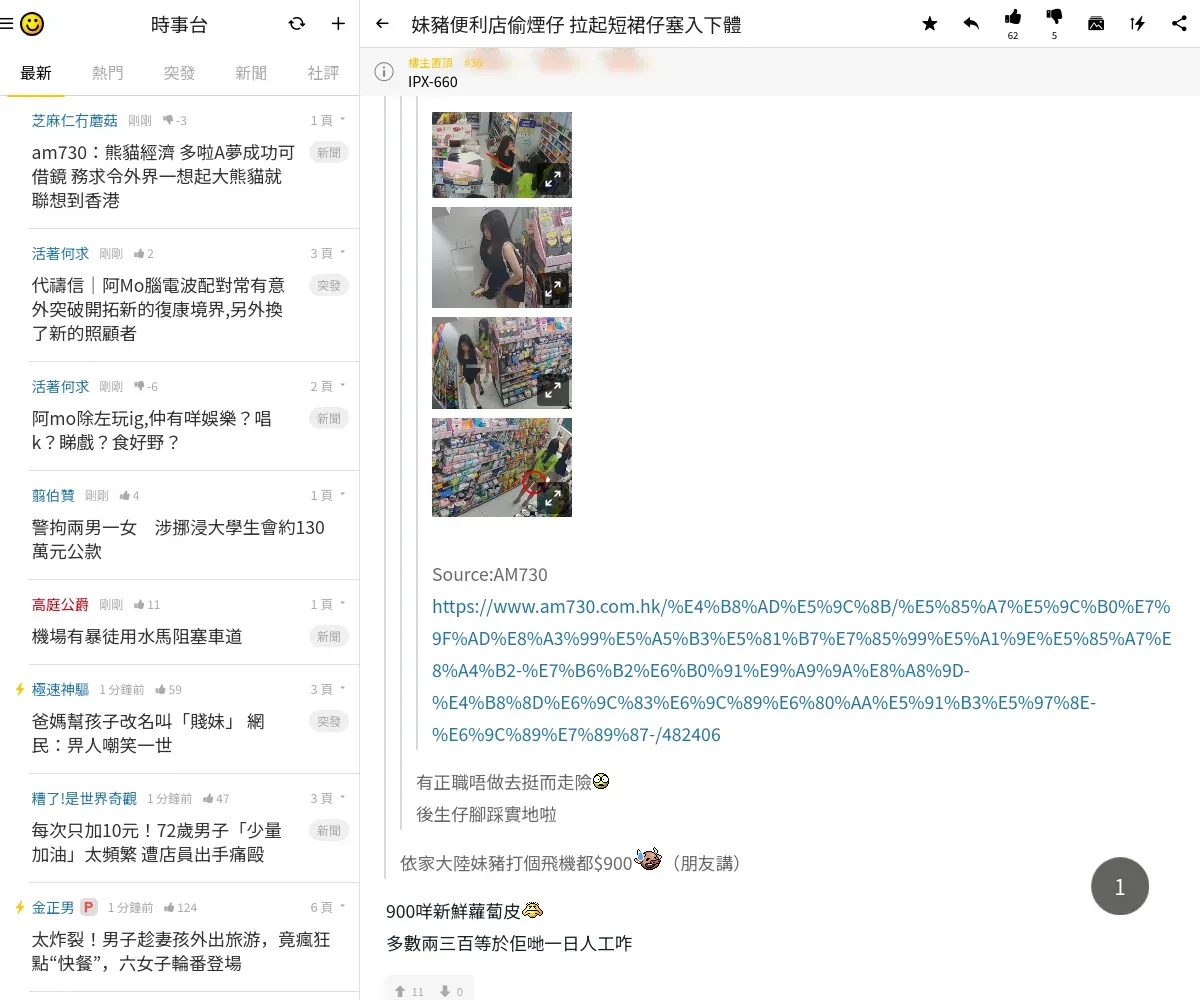Open page dropdown for 阿mo除左玩ig thread

pos(328,386)
